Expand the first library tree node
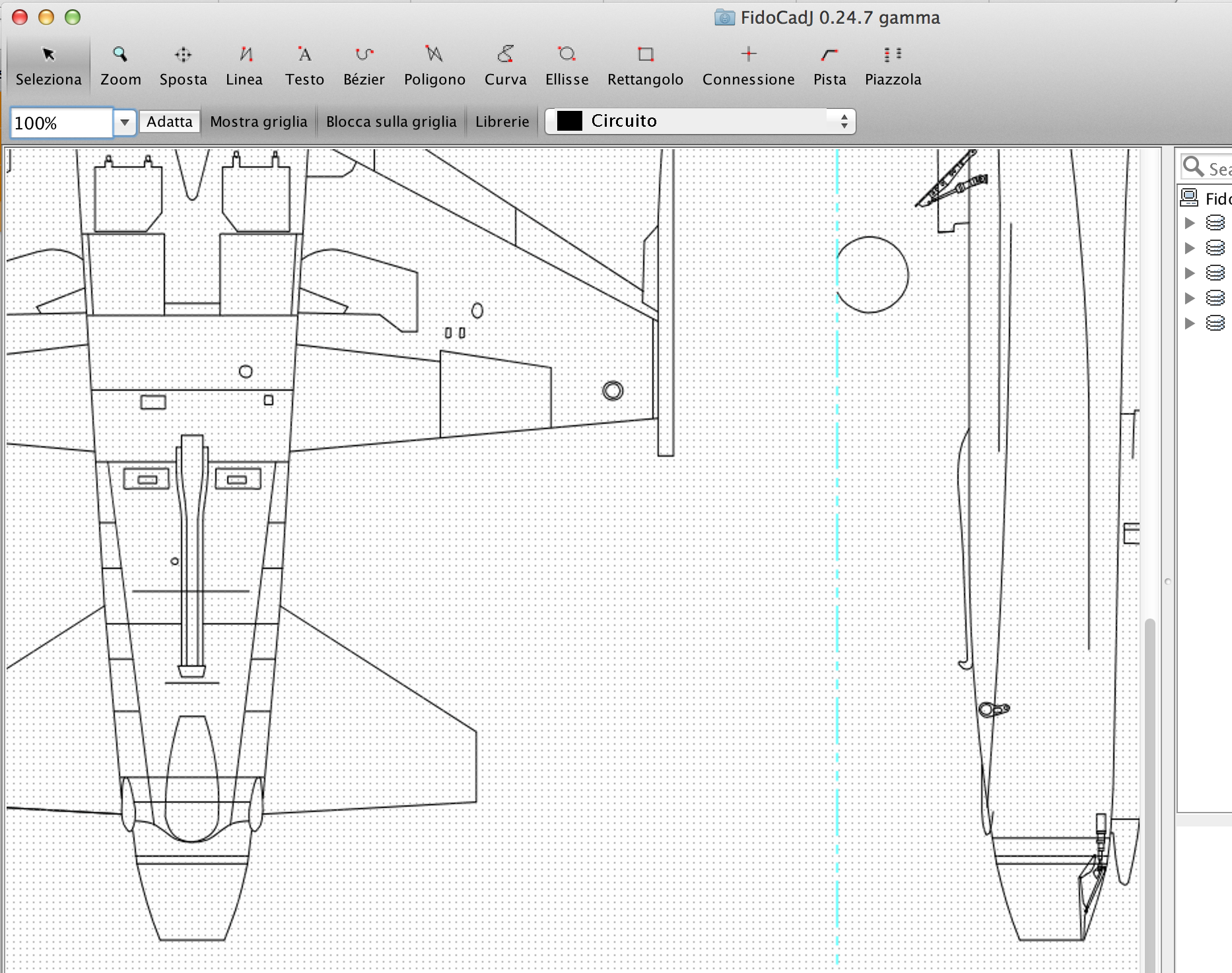This screenshot has height=973, width=1232. click(x=1190, y=223)
